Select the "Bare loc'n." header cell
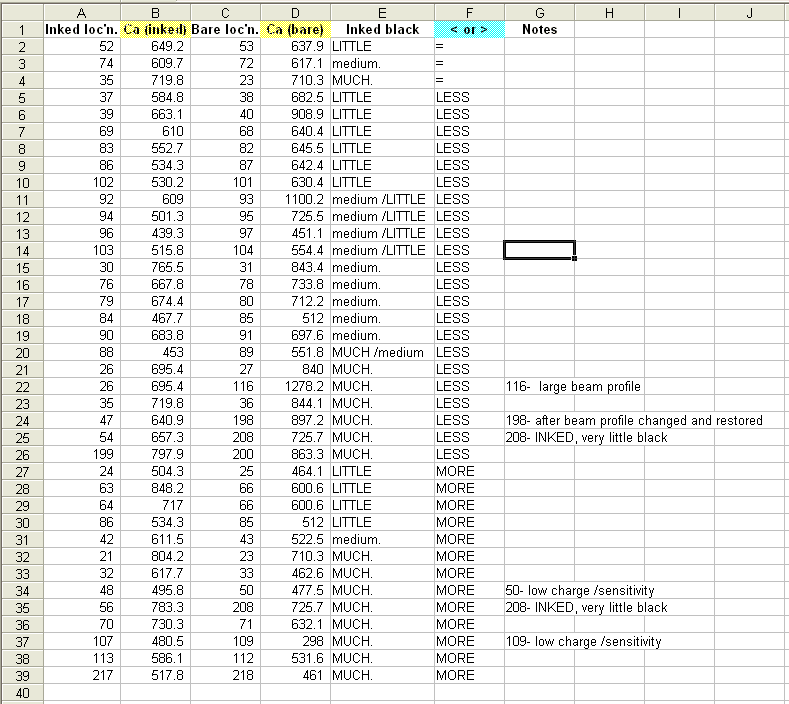 point(223,29)
